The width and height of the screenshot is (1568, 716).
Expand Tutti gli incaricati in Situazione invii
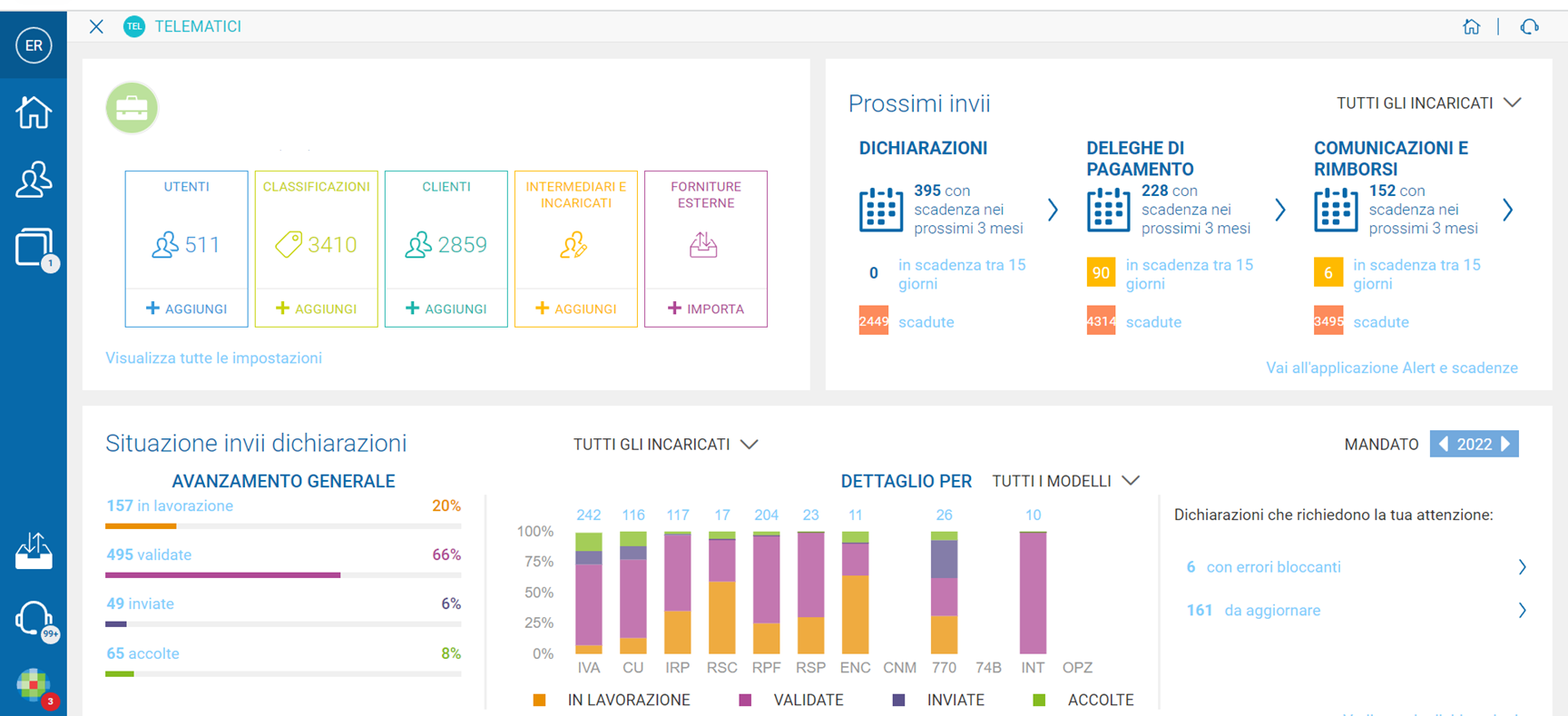[665, 445]
